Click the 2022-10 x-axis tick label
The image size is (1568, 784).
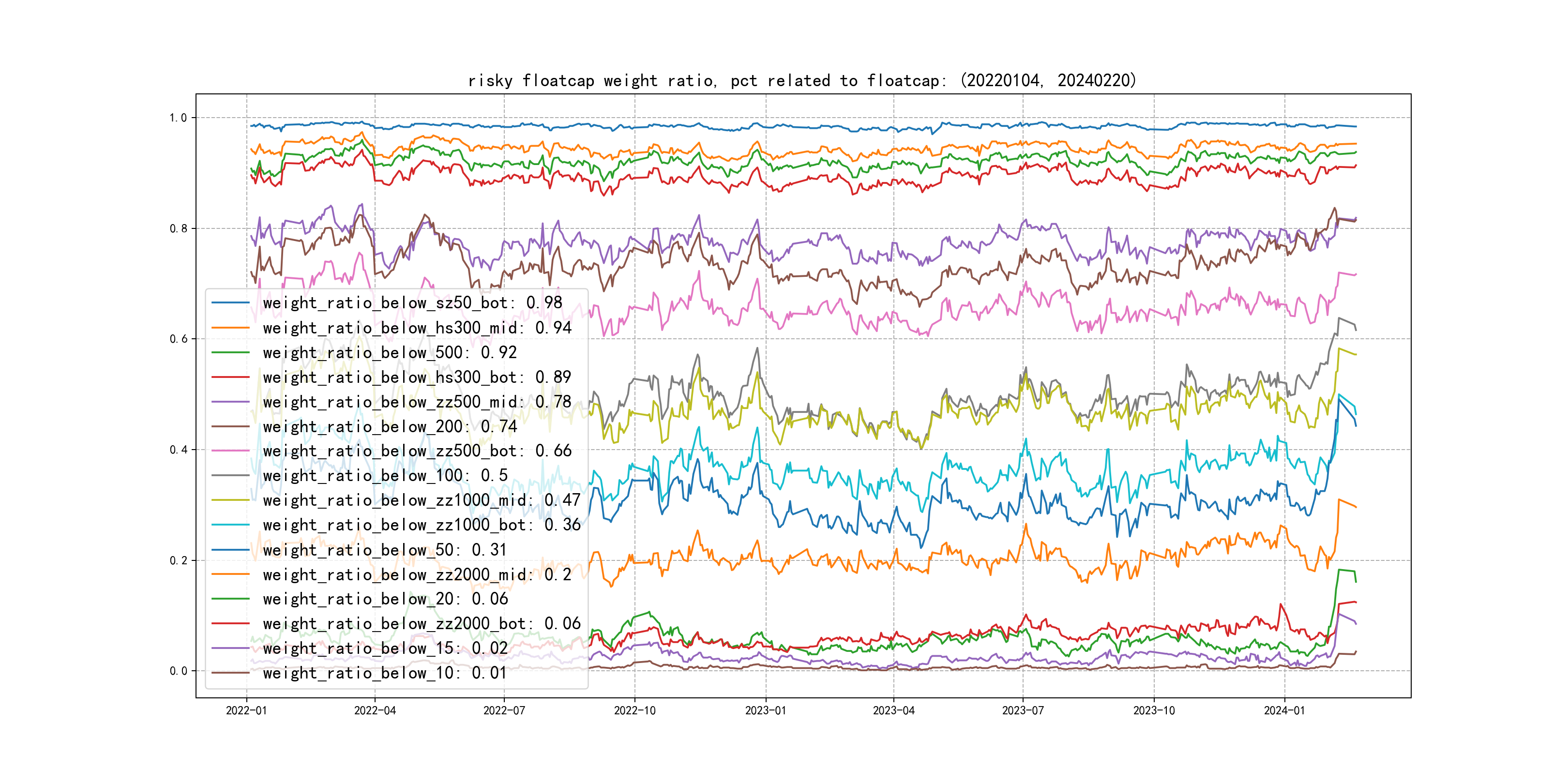634,710
